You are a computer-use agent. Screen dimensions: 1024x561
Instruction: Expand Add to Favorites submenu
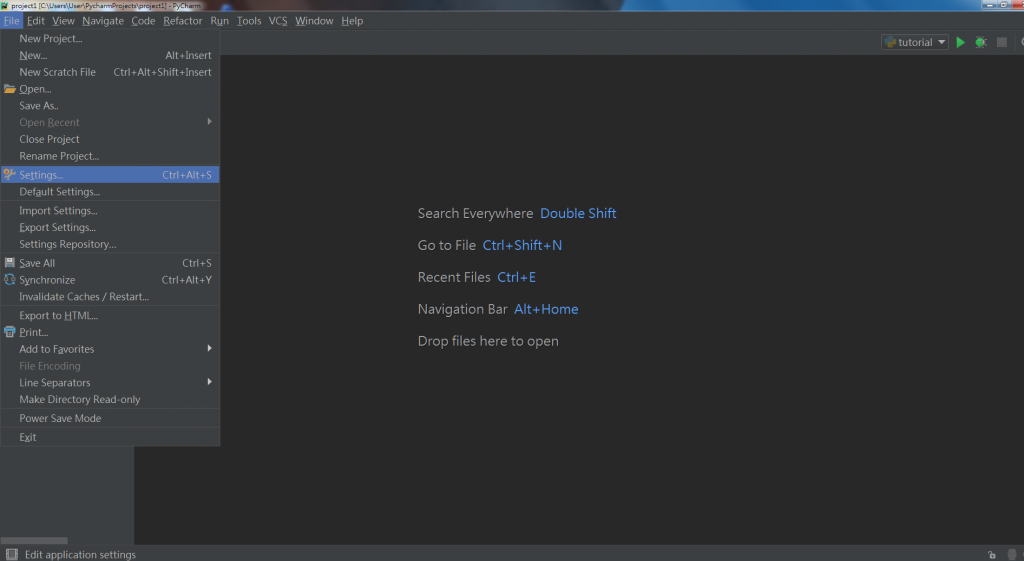click(110, 349)
